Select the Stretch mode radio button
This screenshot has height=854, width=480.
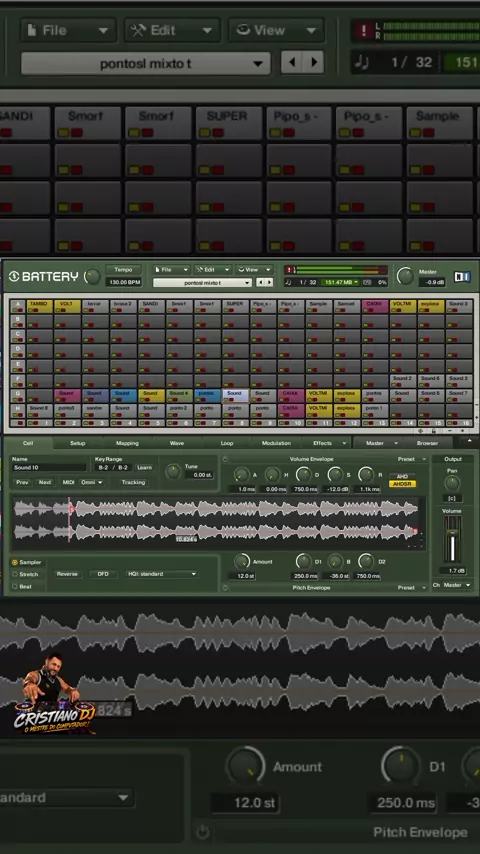(15, 574)
